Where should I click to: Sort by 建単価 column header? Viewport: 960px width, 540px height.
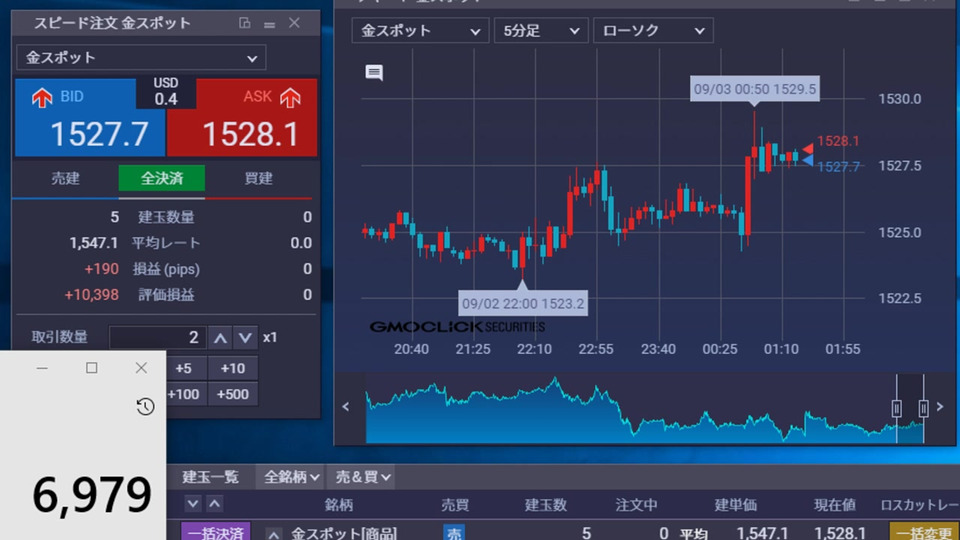[735, 505]
